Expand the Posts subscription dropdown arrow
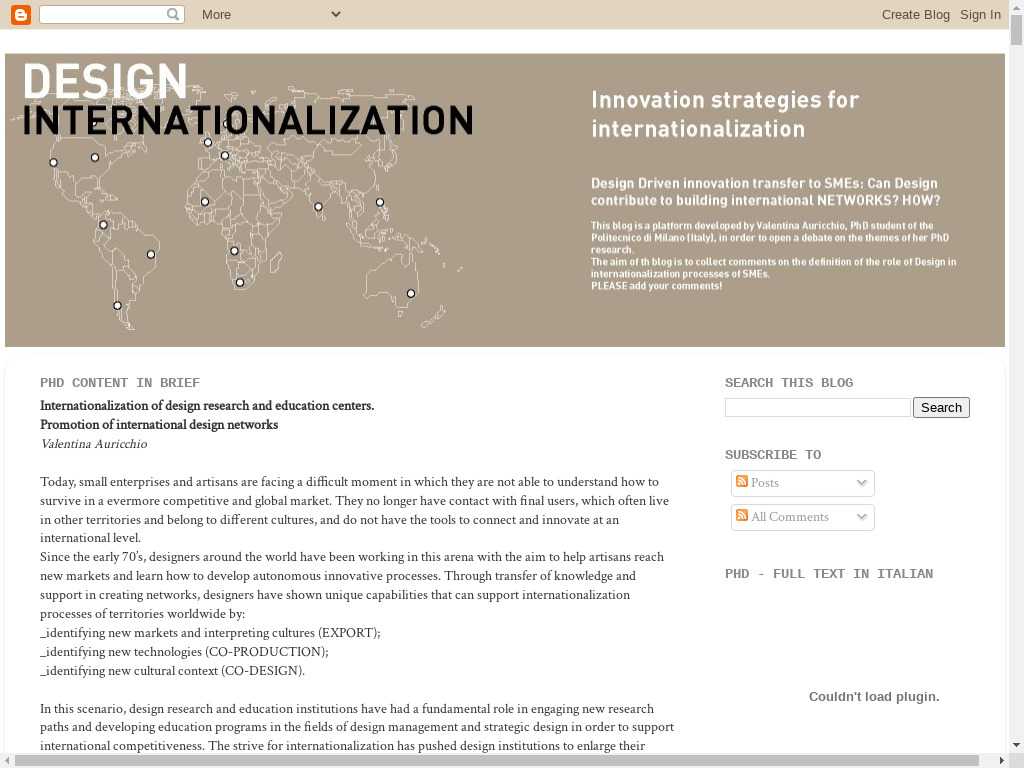This screenshot has width=1024, height=768. tap(861, 483)
